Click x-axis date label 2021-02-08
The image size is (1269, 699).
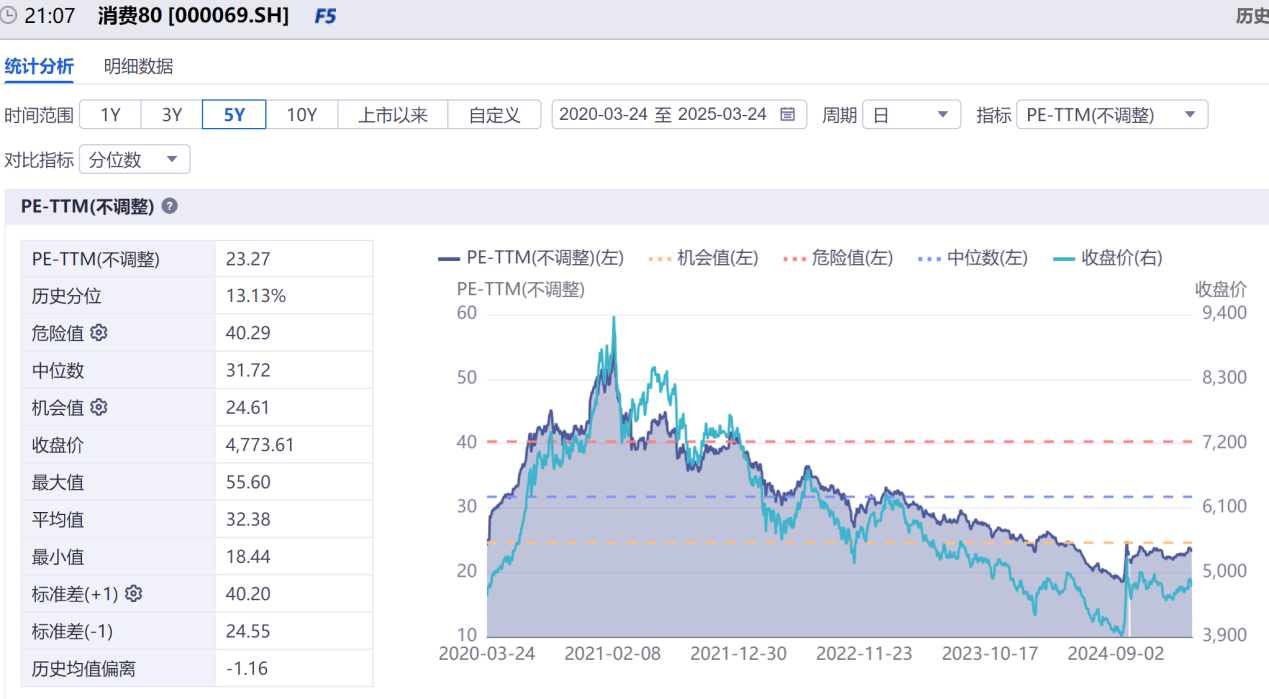point(613,654)
